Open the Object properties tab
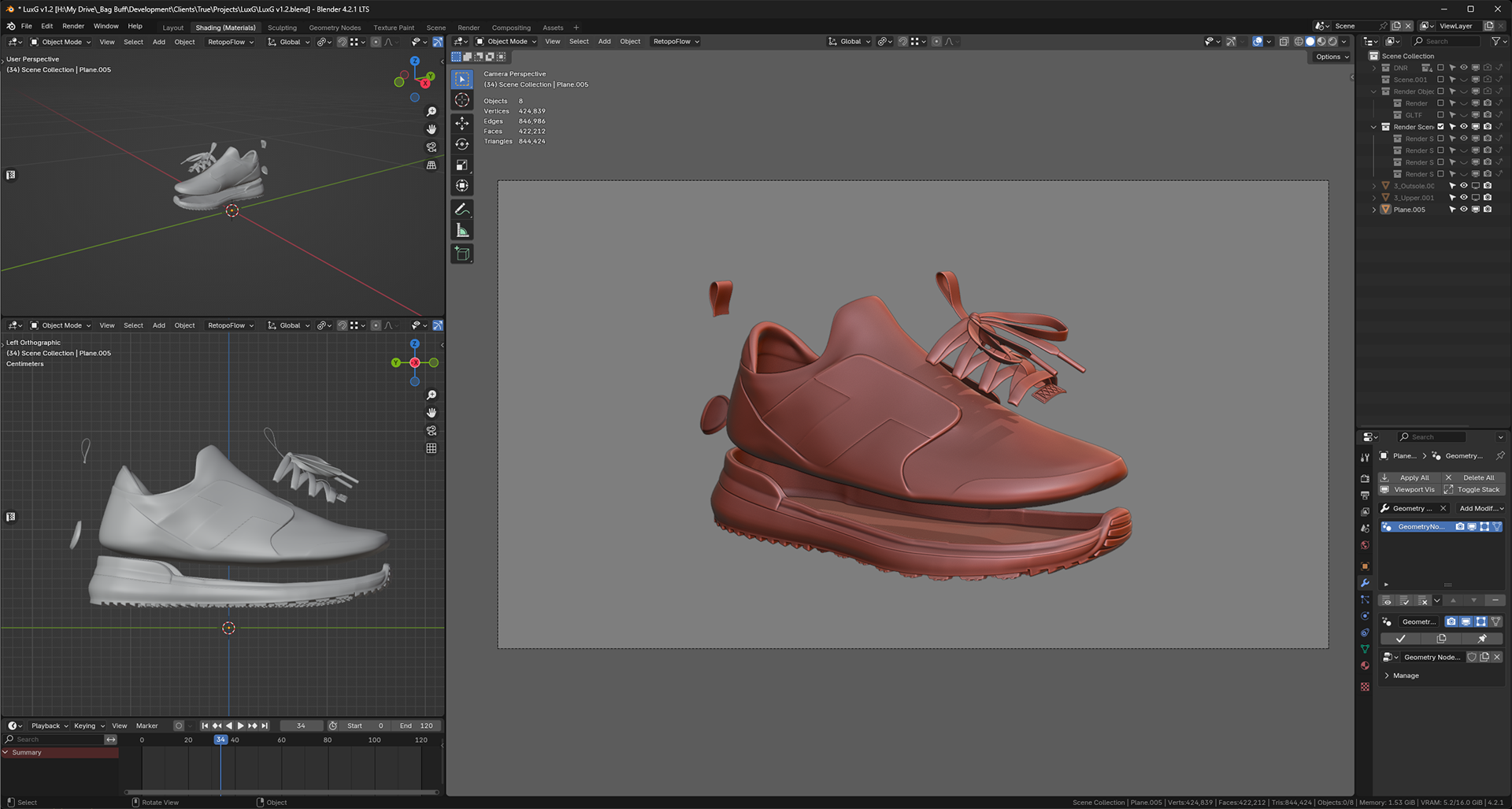The height and width of the screenshot is (809, 1512). 1365,566
